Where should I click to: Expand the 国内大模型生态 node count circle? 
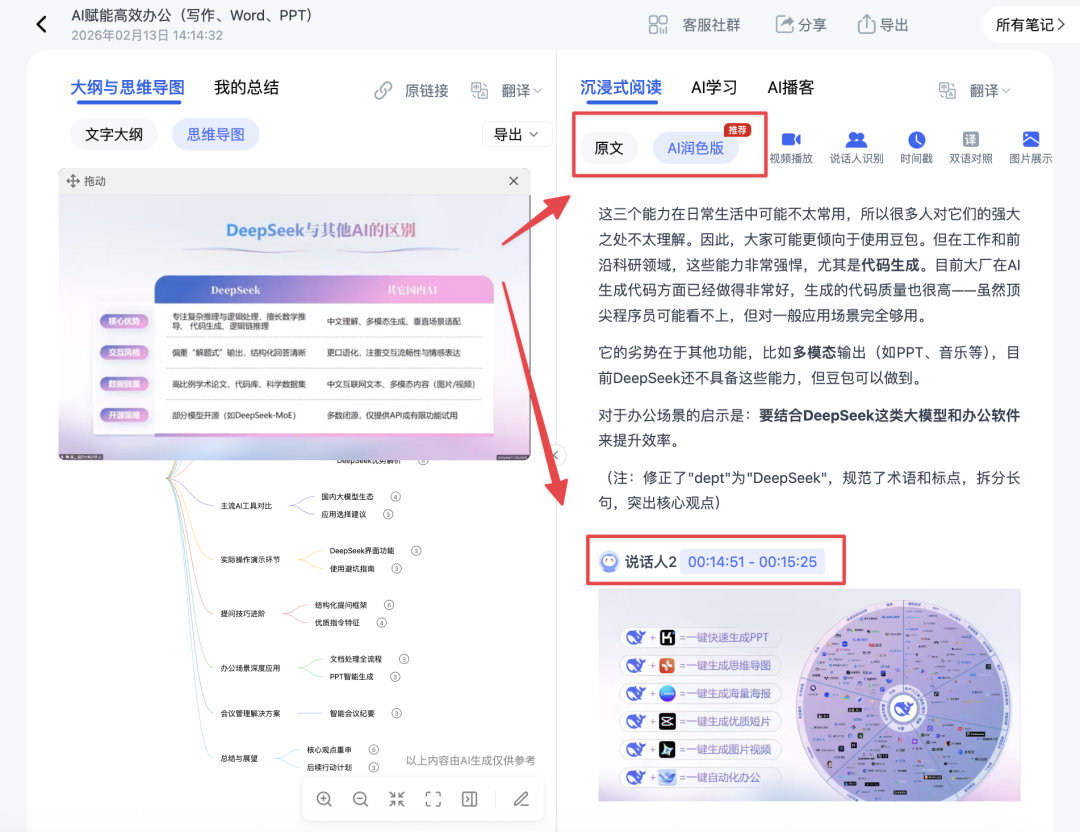(395, 497)
